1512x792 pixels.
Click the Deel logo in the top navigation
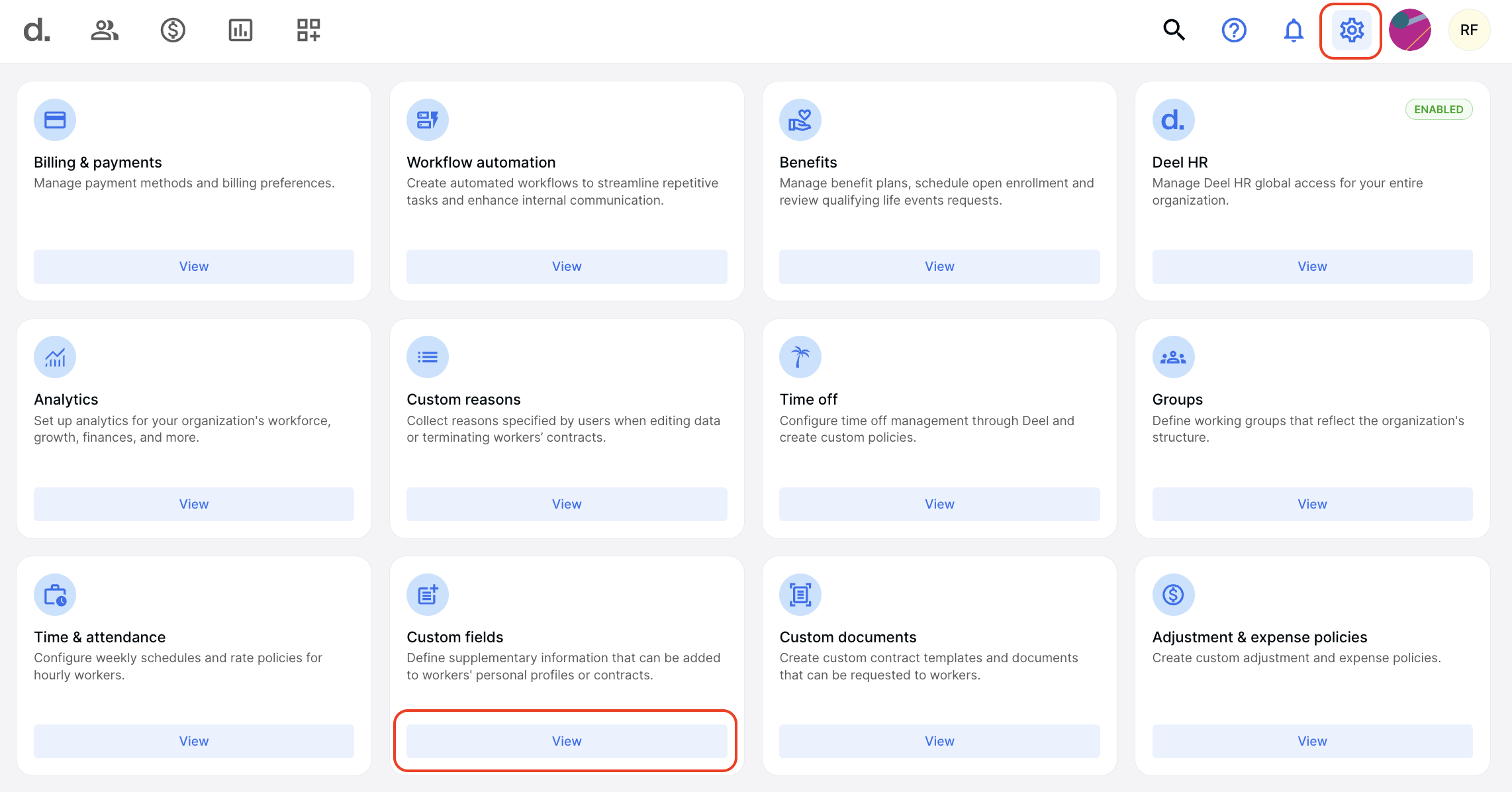pyautogui.click(x=38, y=30)
